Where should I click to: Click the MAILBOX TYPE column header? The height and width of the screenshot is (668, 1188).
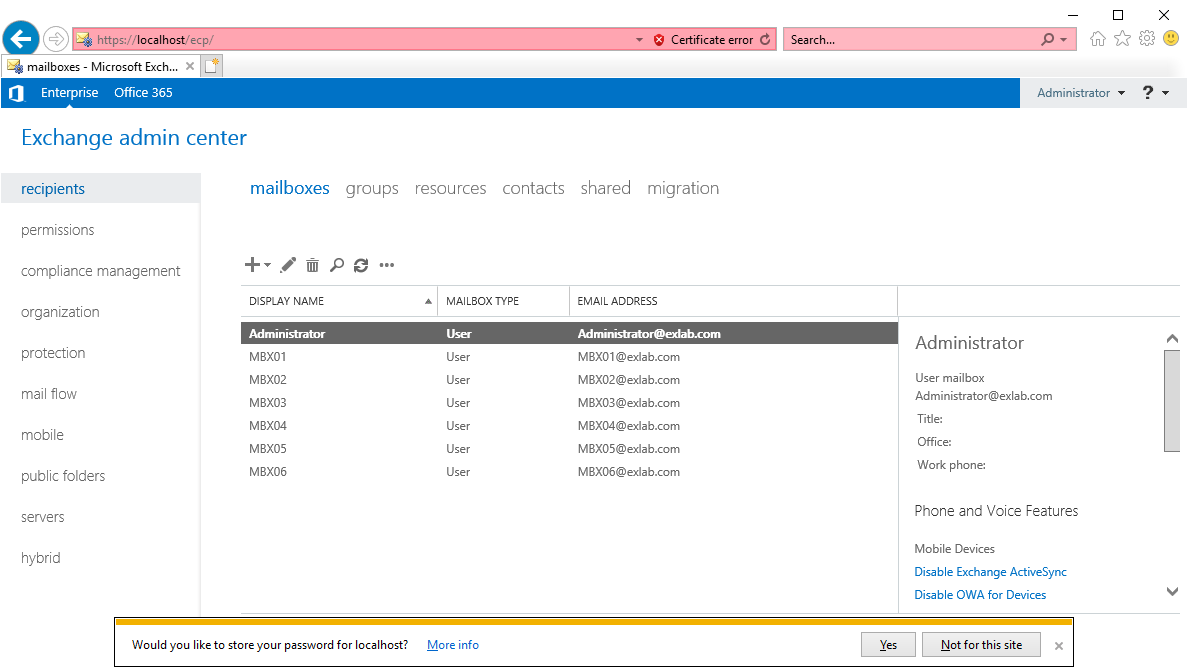[503, 301]
